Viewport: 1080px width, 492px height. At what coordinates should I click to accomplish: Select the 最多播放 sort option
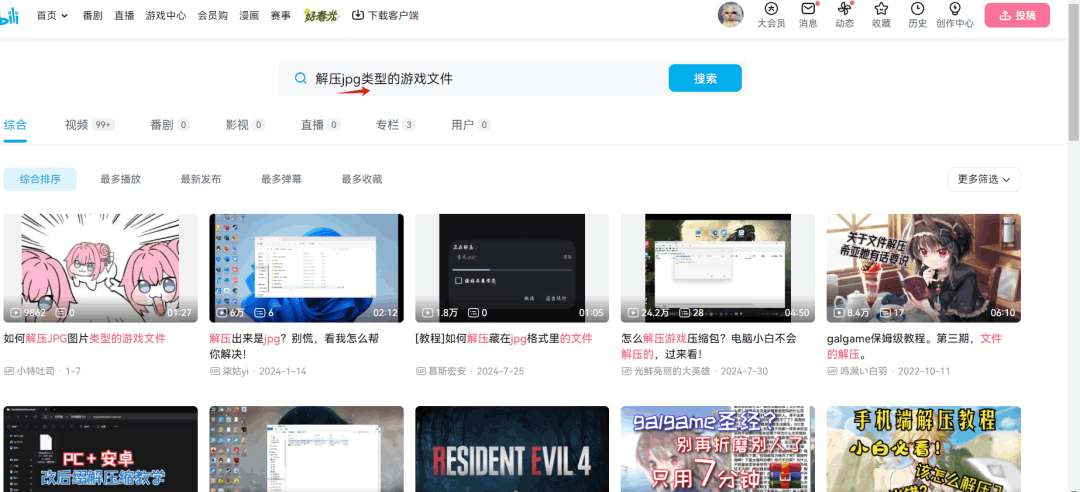120,179
